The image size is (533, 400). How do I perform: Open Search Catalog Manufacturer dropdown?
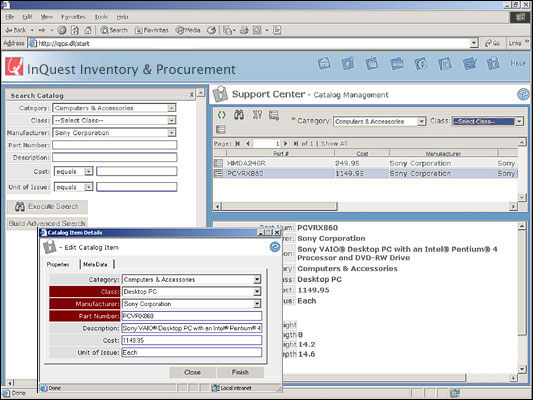click(172, 133)
